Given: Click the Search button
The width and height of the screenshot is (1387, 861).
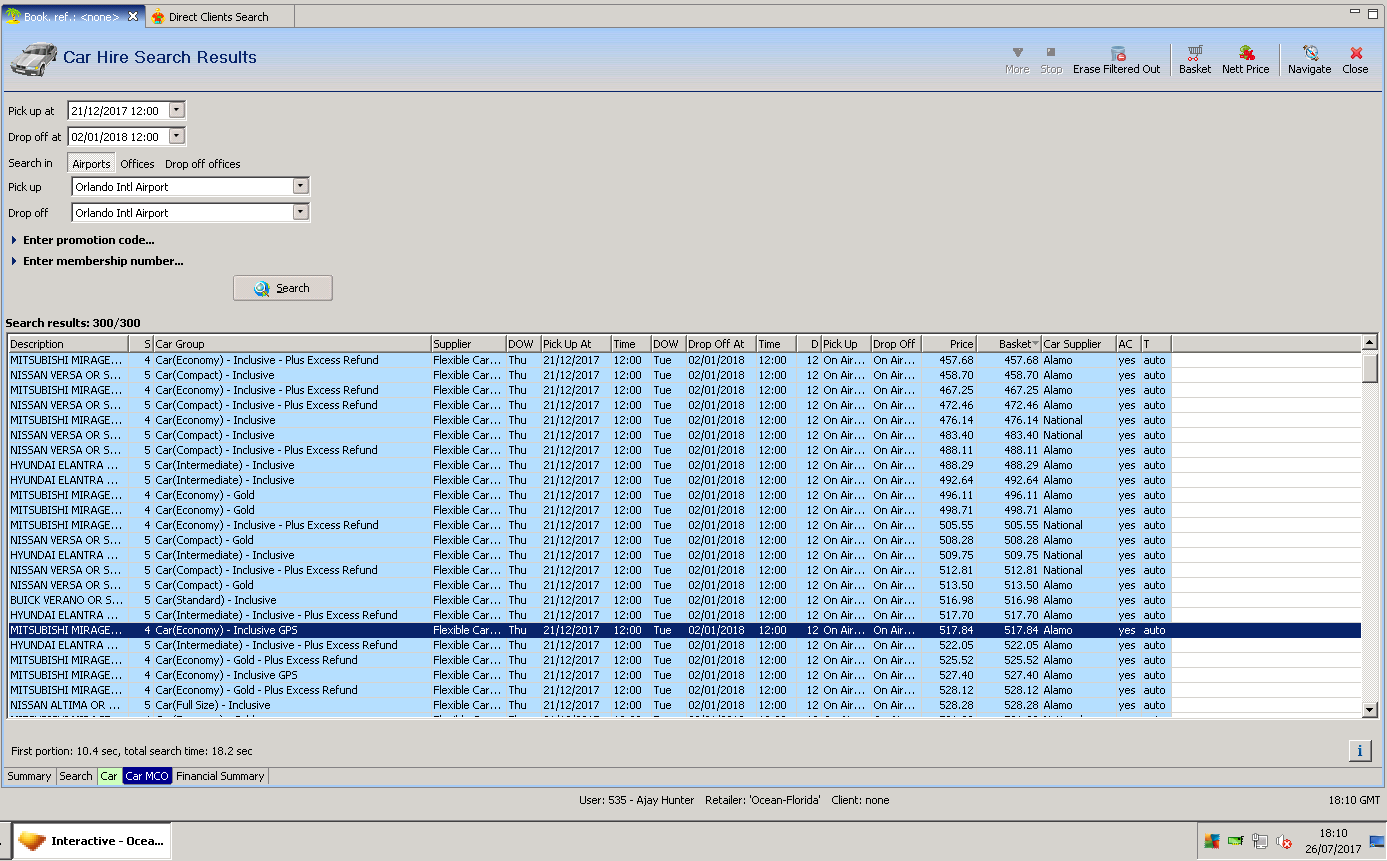Looking at the screenshot, I should (x=283, y=288).
